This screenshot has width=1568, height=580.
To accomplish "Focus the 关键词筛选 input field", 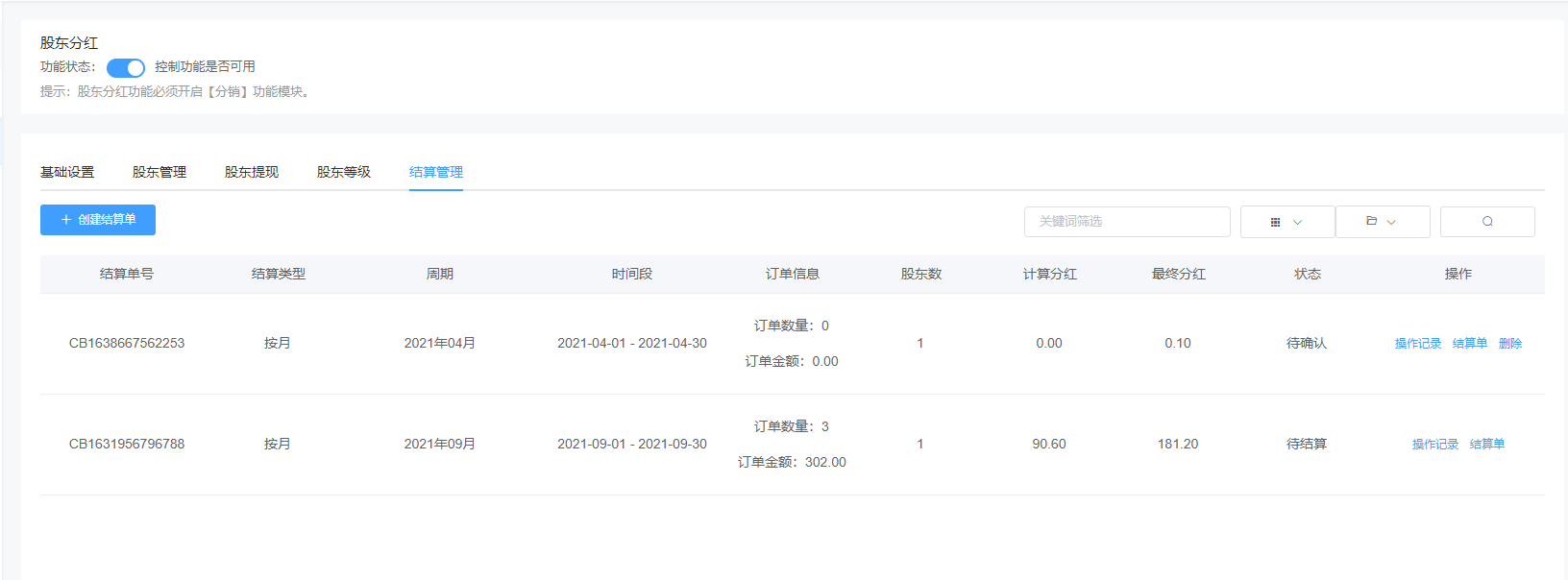I will coord(1126,222).
